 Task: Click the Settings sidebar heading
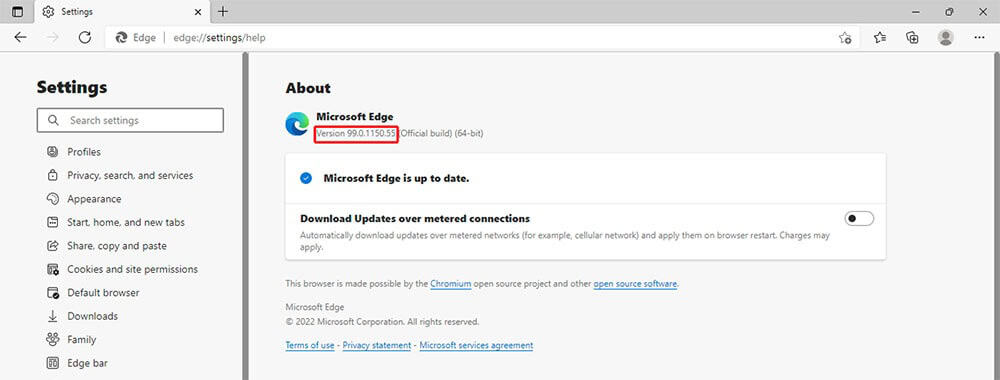point(72,87)
